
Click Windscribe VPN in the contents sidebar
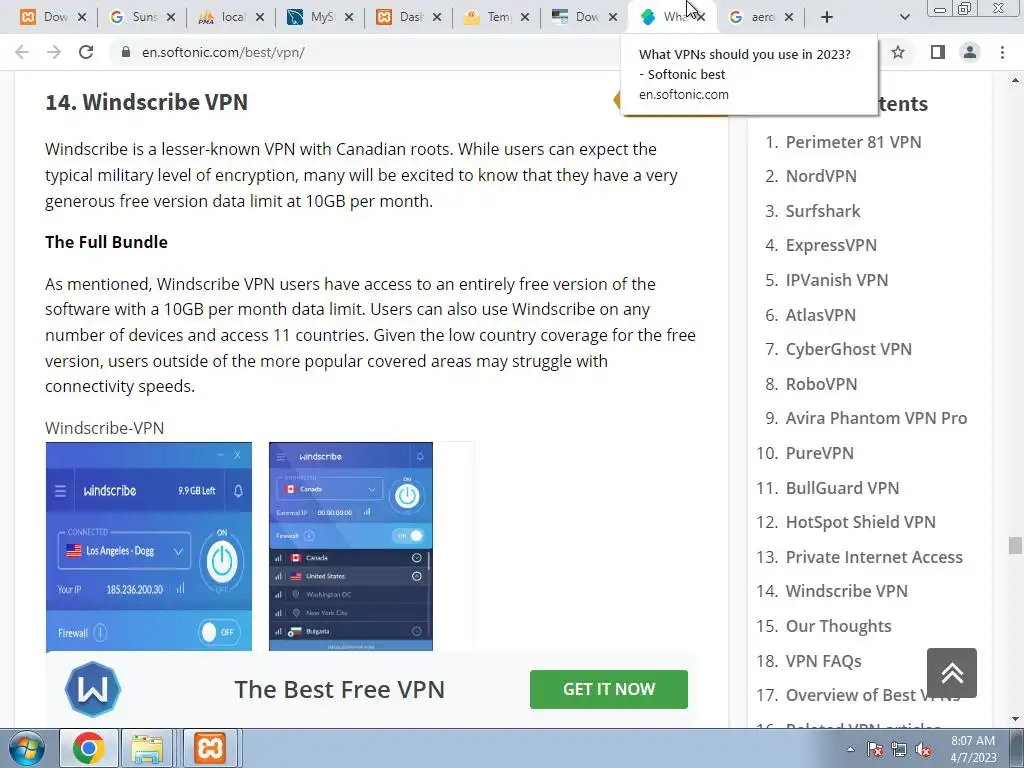pyautogui.click(x=846, y=591)
